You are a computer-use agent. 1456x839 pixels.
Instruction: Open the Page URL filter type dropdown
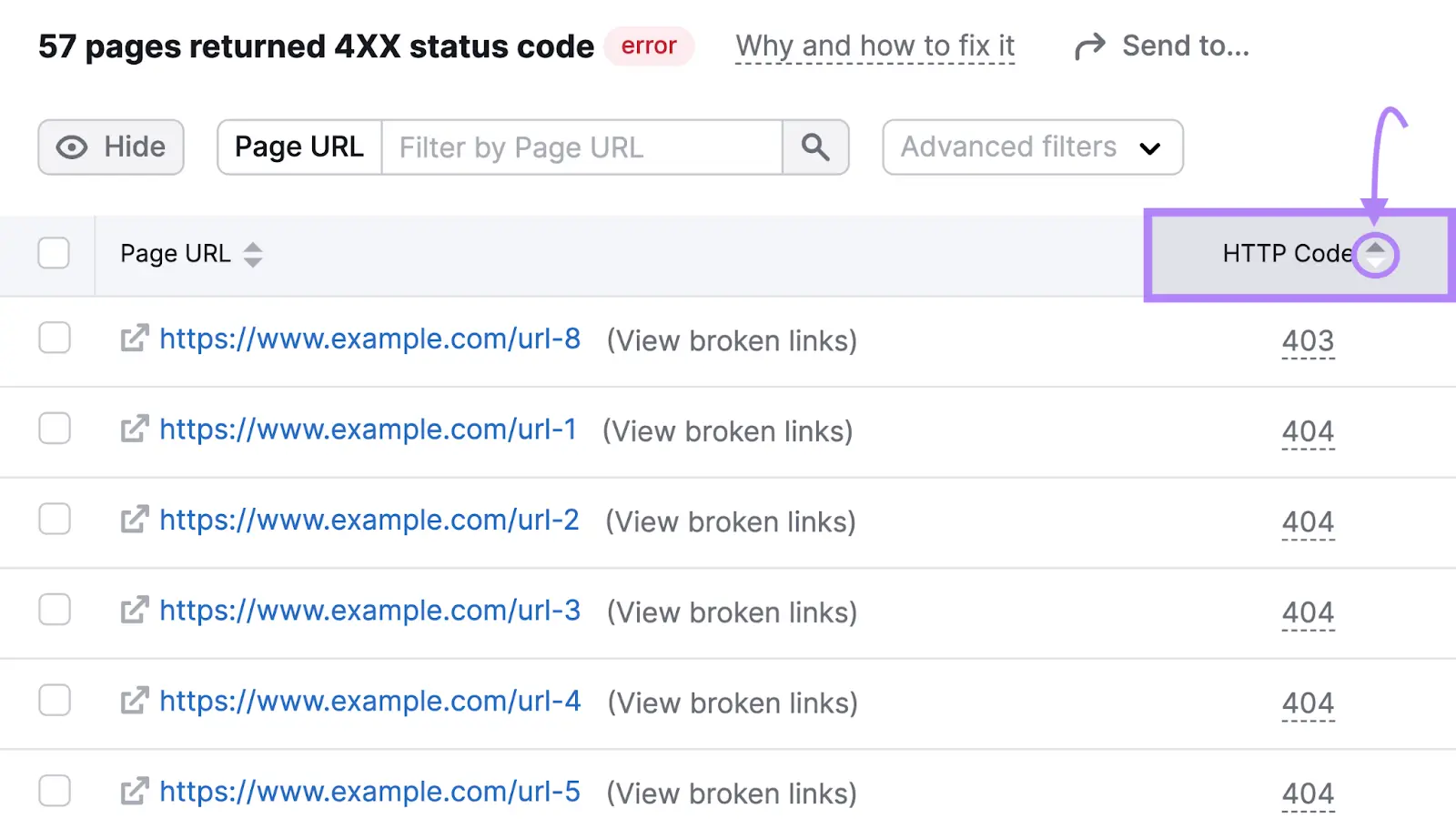coord(298,147)
